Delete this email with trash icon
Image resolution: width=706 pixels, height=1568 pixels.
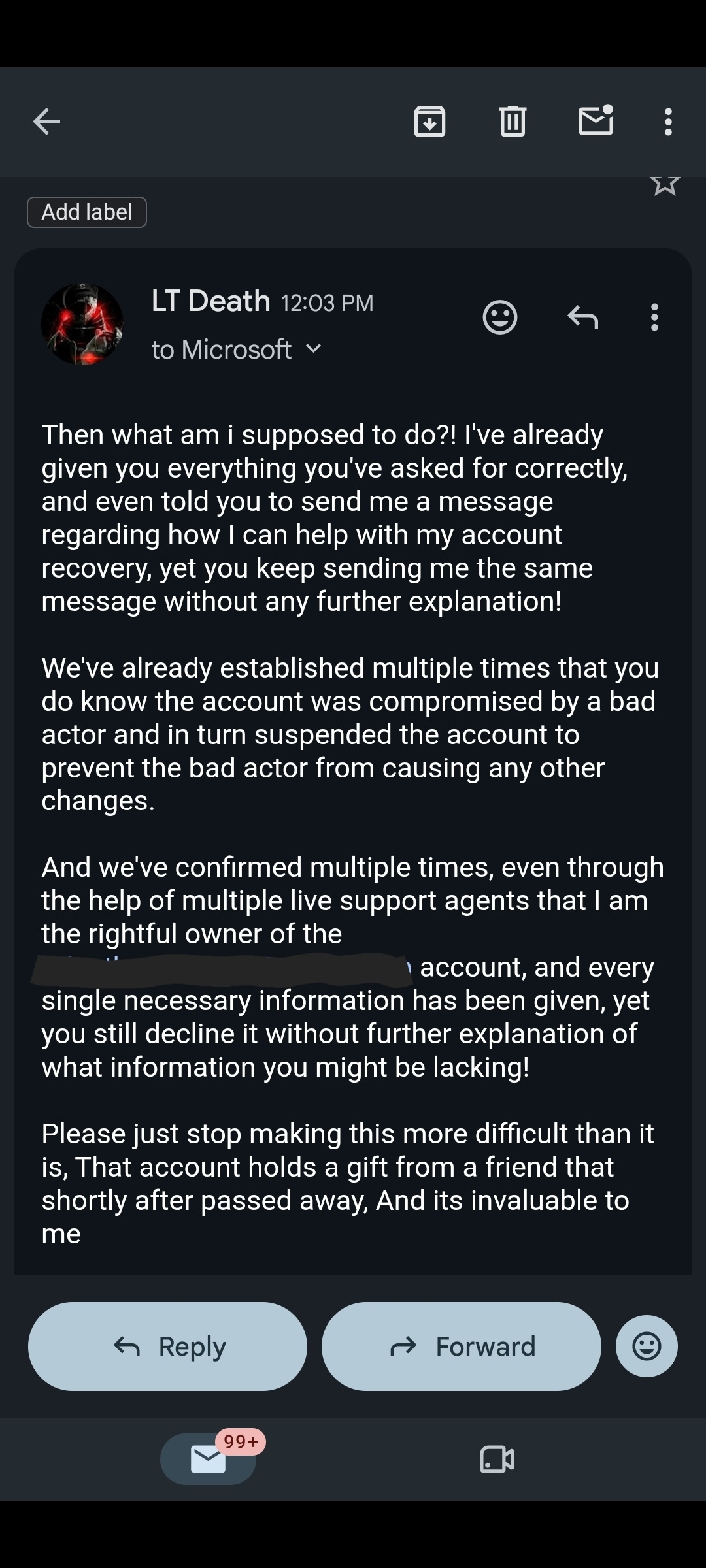tap(513, 121)
